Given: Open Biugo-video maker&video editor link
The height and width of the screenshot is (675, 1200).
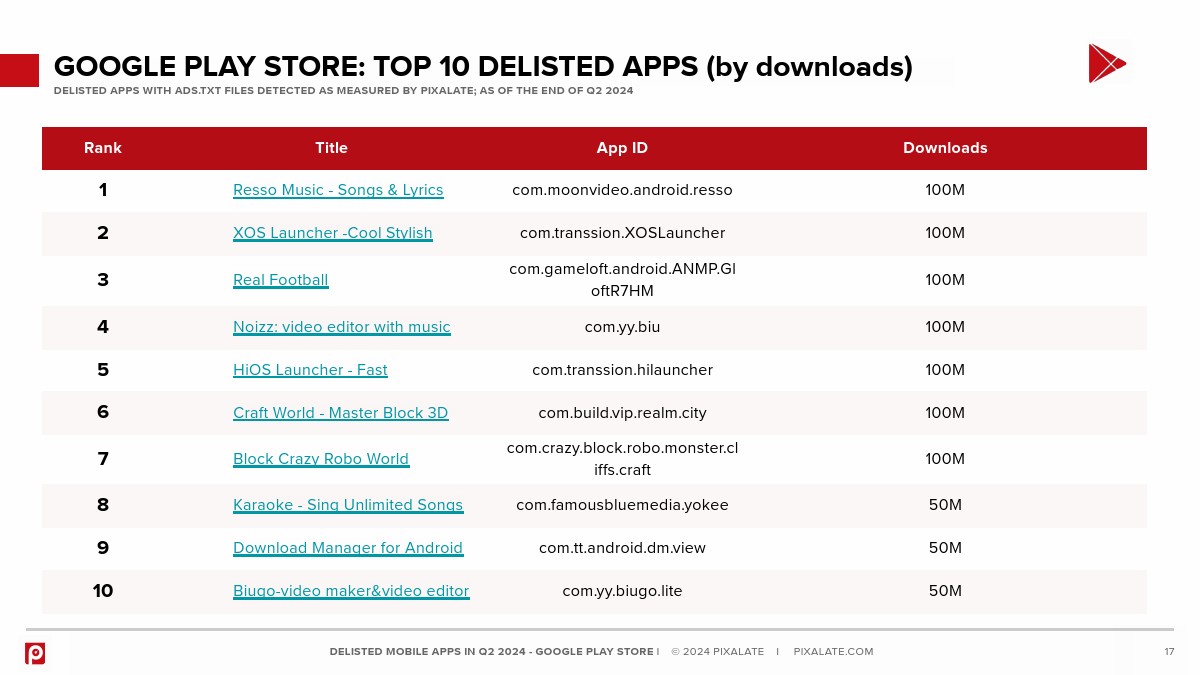Looking at the screenshot, I should (x=350, y=591).
